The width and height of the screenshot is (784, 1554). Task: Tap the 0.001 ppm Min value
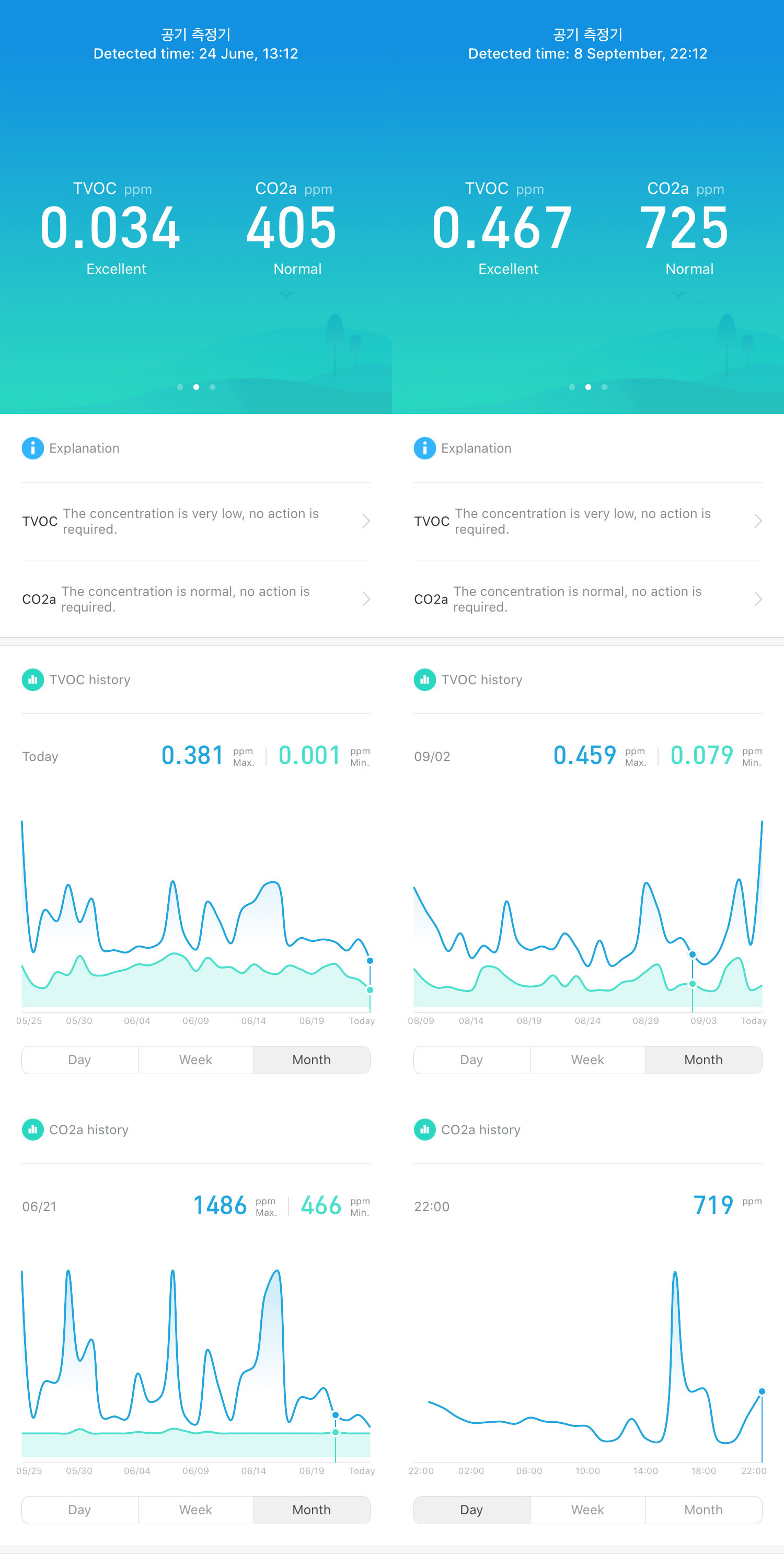(309, 756)
